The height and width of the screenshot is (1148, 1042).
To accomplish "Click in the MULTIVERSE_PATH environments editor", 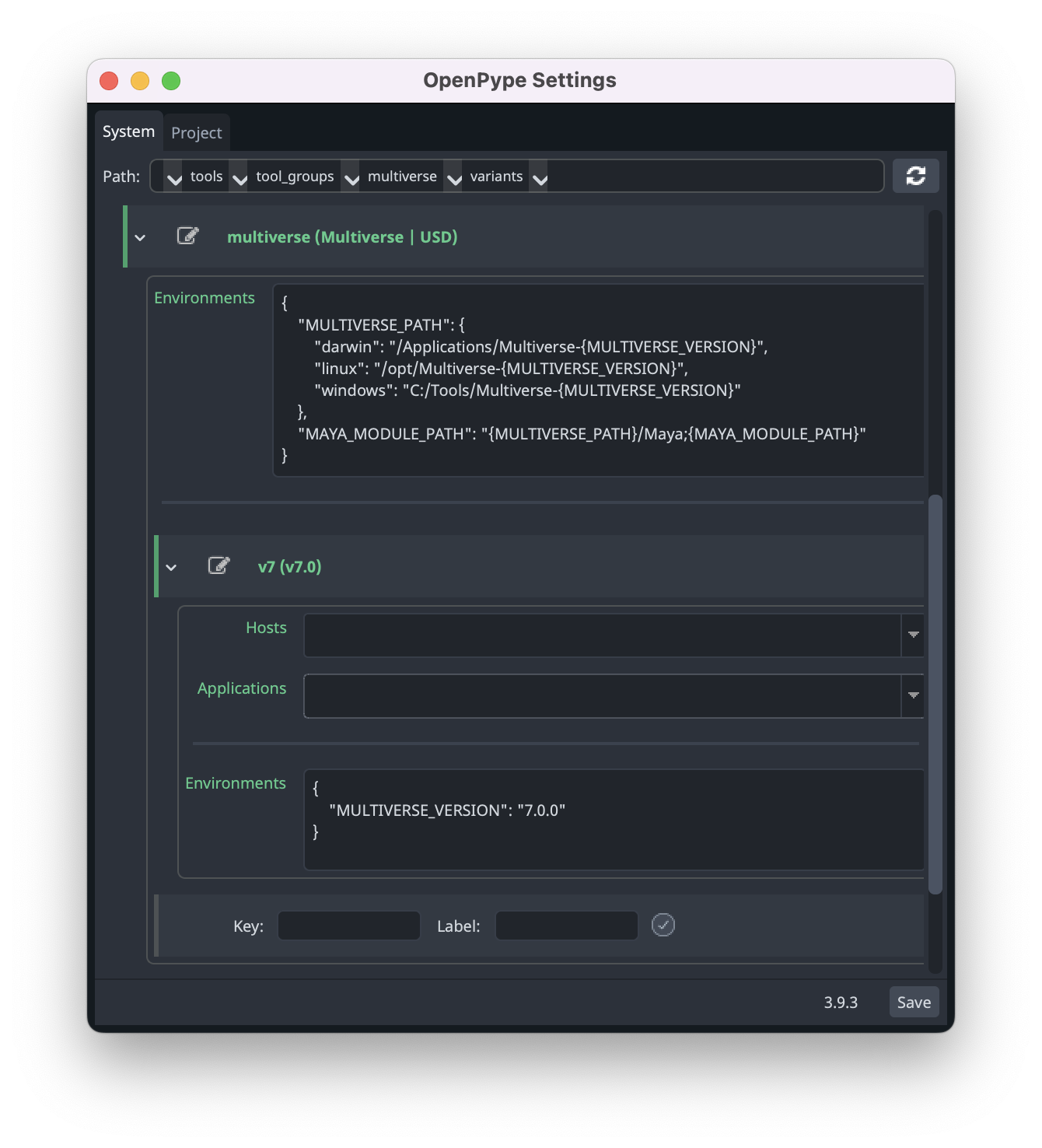I will (x=599, y=380).
